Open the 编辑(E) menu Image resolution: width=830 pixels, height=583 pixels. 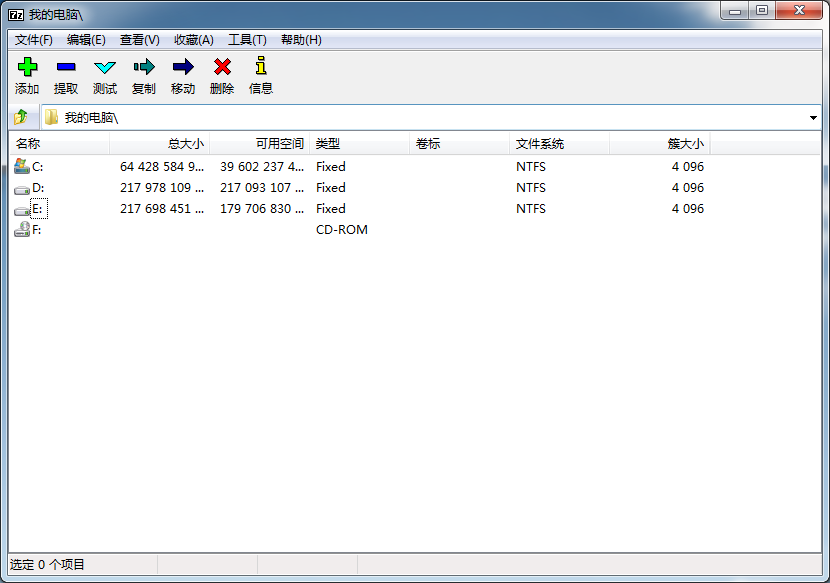(86, 40)
